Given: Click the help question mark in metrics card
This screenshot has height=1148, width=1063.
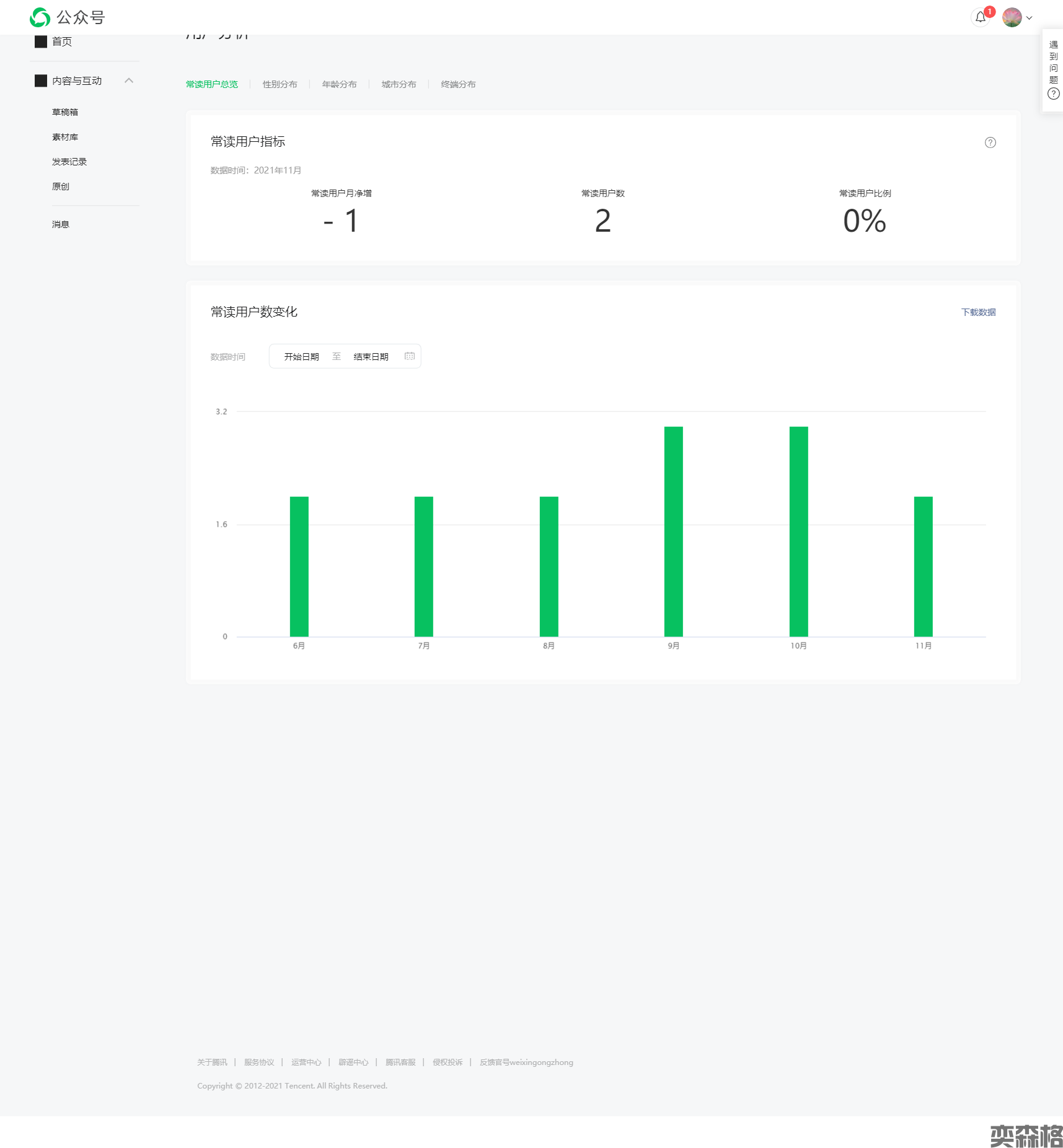Looking at the screenshot, I should click(x=990, y=142).
